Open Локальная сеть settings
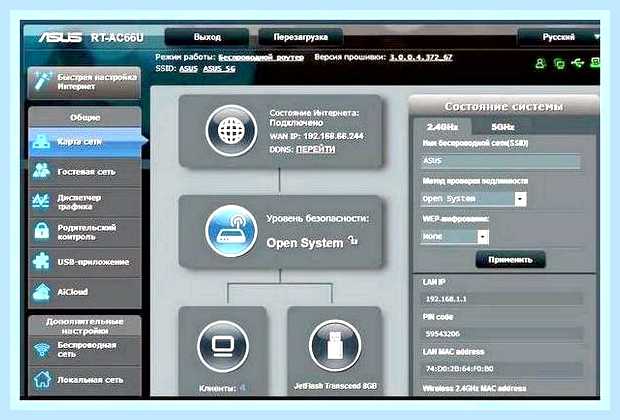The width and height of the screenshot is (620, 420). 85,380
